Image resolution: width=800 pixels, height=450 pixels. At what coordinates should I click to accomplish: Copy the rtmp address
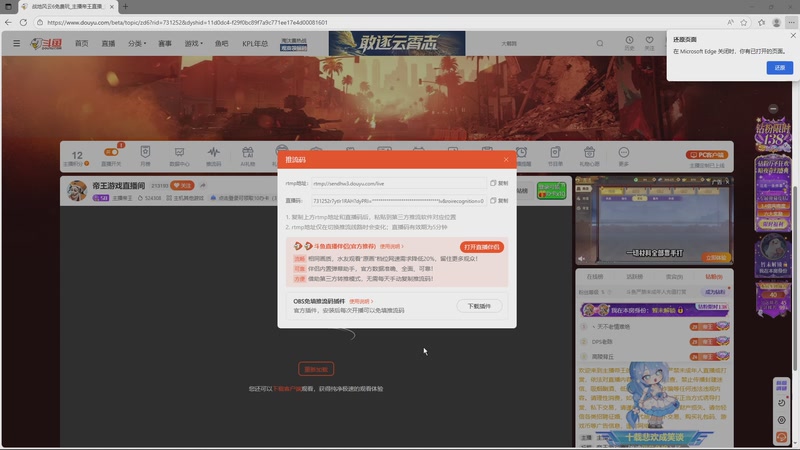499,183
